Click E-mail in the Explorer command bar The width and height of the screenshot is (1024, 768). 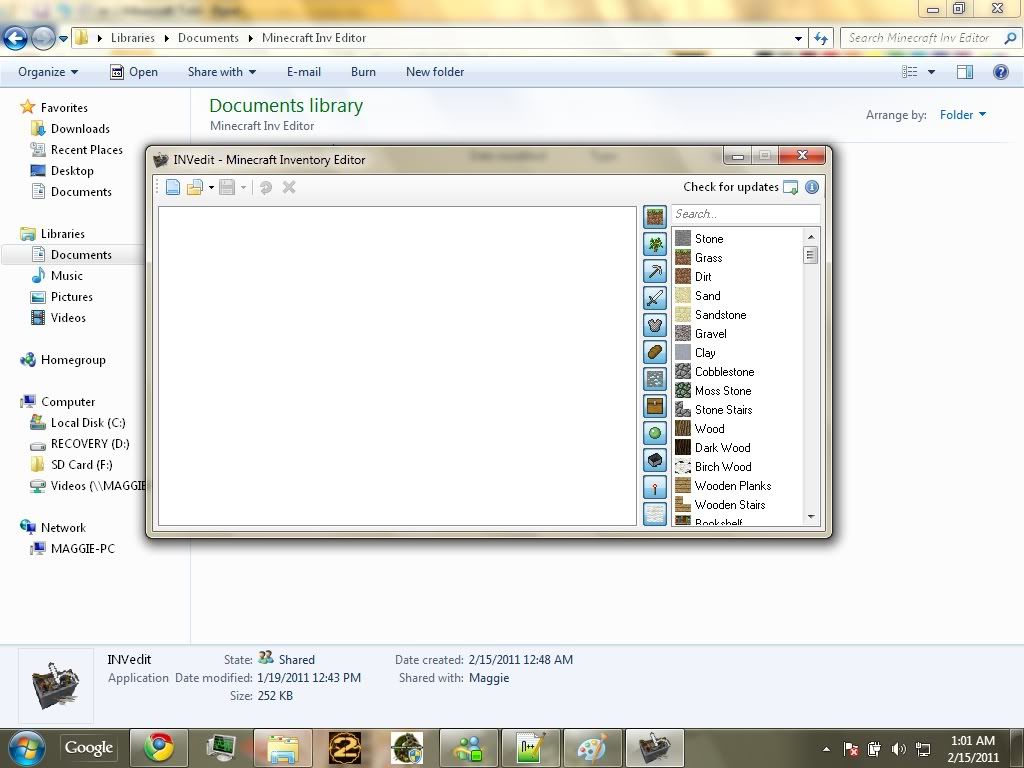point(304,72)
